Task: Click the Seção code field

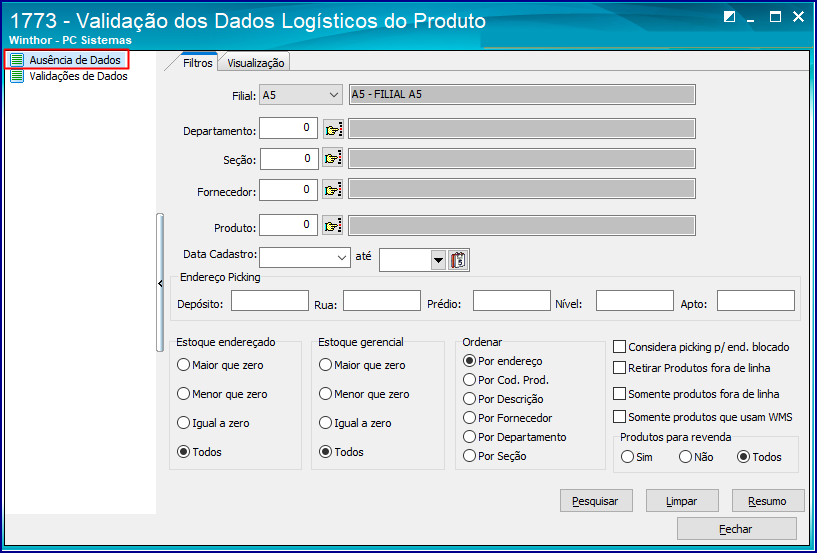Action: (289, 158)
